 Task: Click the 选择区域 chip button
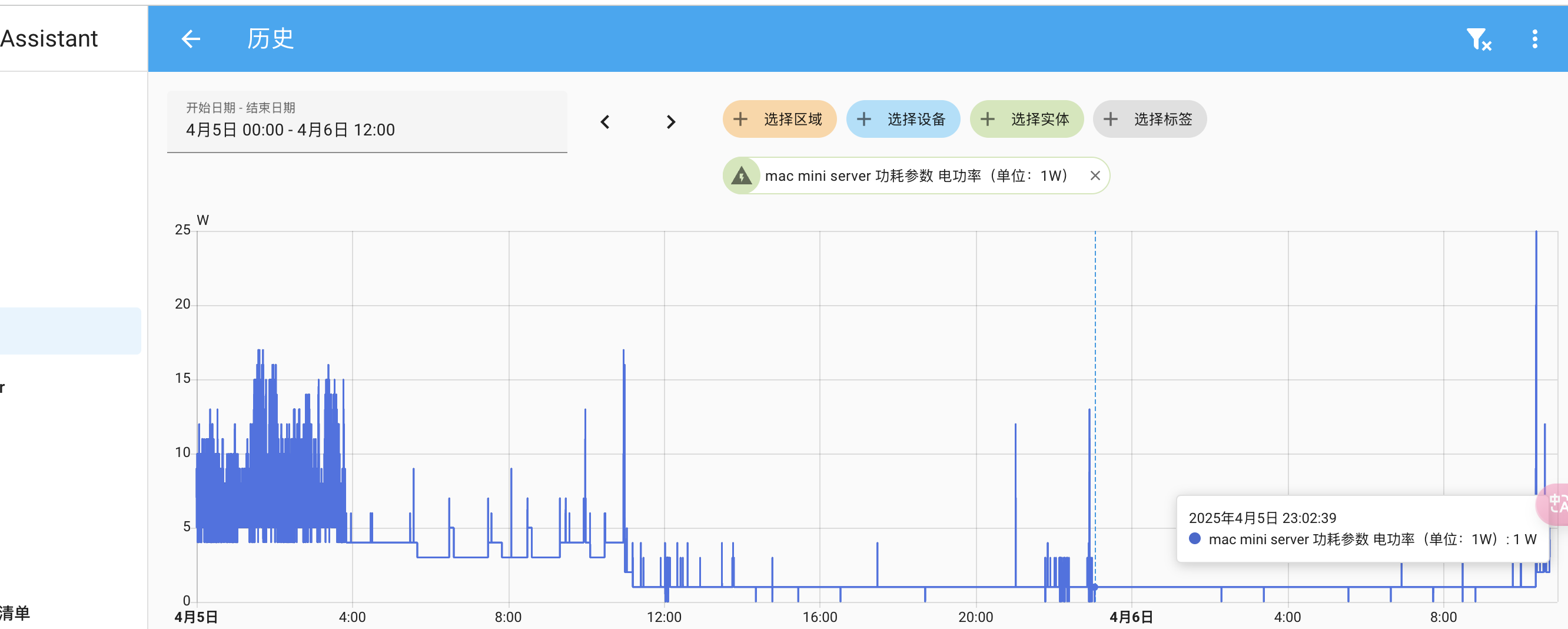click(779, 119)
